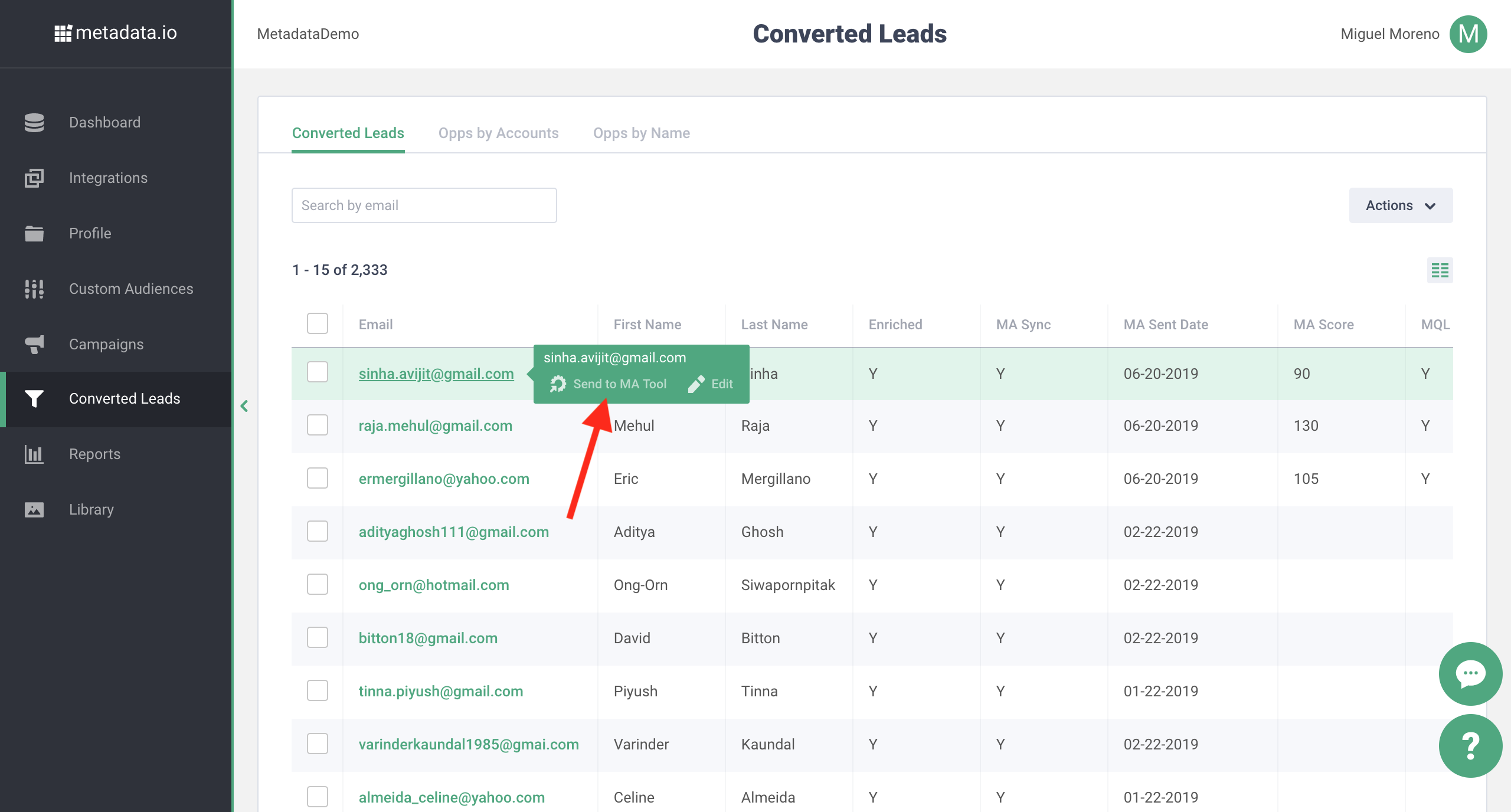The width and height of the screenshot is (1511, 812).
Task: Switch to the Opps by Name tab
Action: (x=641, y=133)
